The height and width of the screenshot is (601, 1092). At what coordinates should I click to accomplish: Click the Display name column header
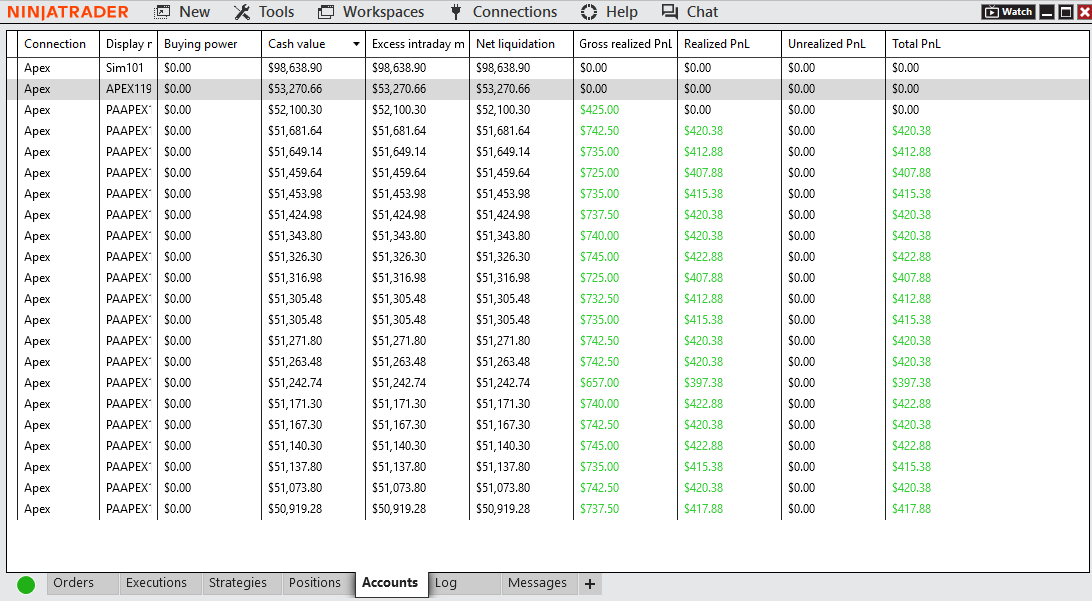128,44
